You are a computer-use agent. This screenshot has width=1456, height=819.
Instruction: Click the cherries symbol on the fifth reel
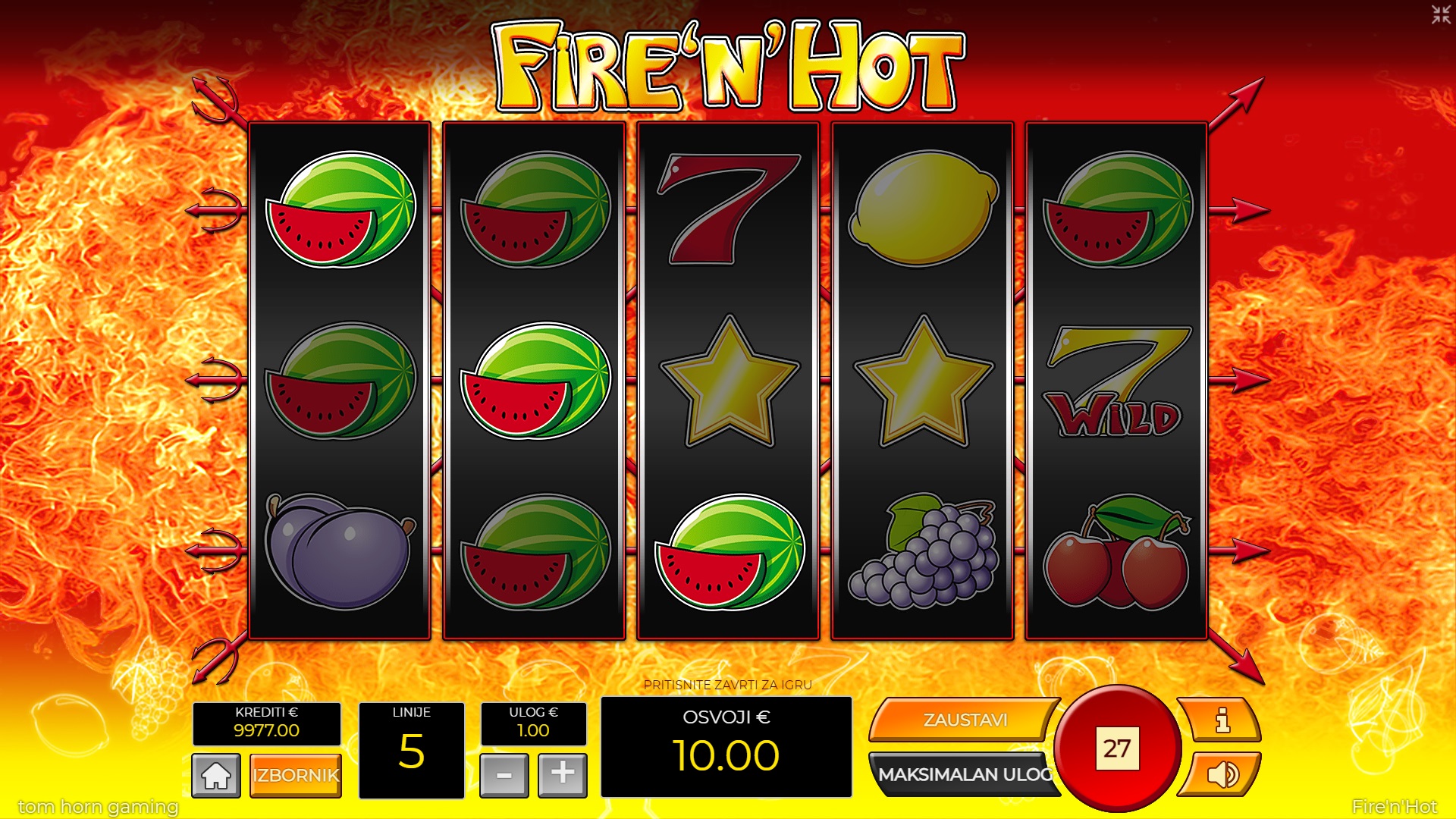1116,551
